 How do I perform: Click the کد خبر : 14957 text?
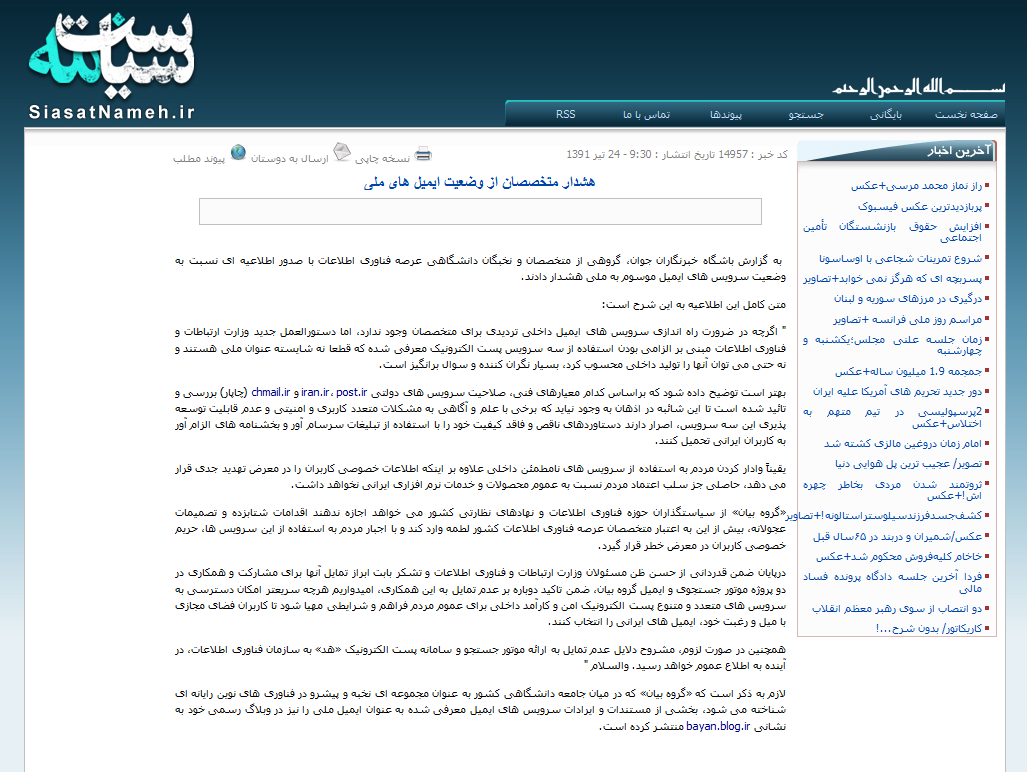753,155
